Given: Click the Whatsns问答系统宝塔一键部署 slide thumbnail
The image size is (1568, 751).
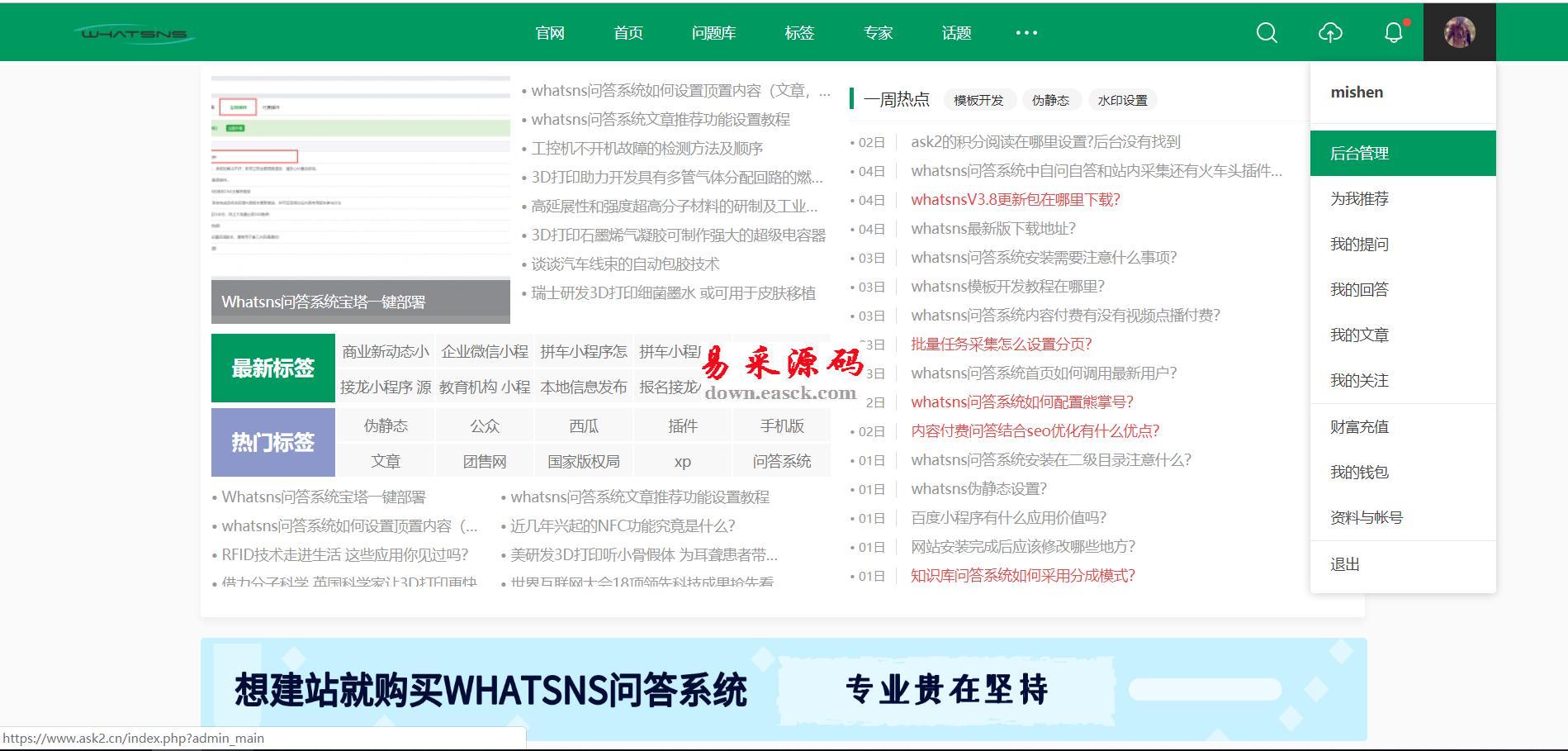Looking at the screenshot, I should pyautogui.click(x=360, y=198).
